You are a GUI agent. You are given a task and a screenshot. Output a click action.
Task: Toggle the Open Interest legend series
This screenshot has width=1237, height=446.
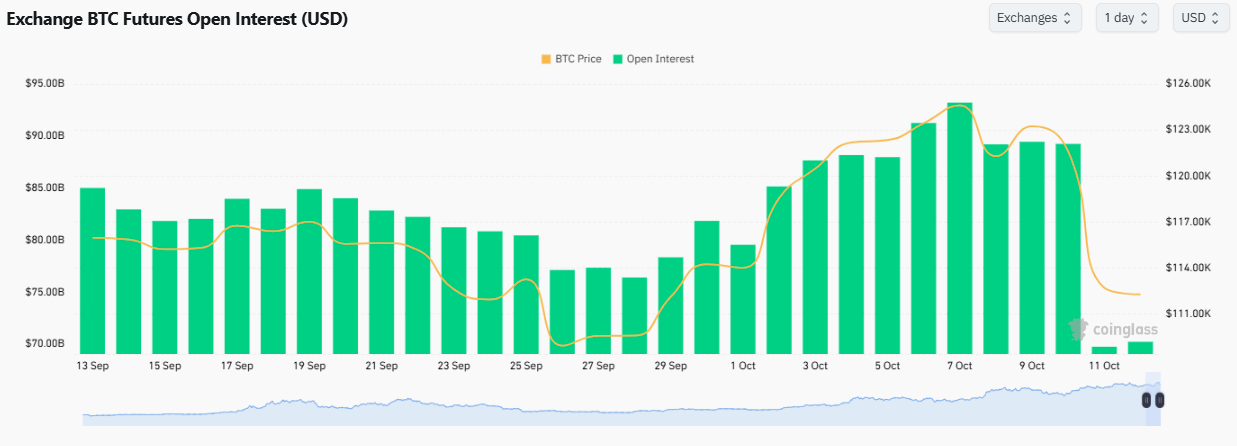pos(660,59)
